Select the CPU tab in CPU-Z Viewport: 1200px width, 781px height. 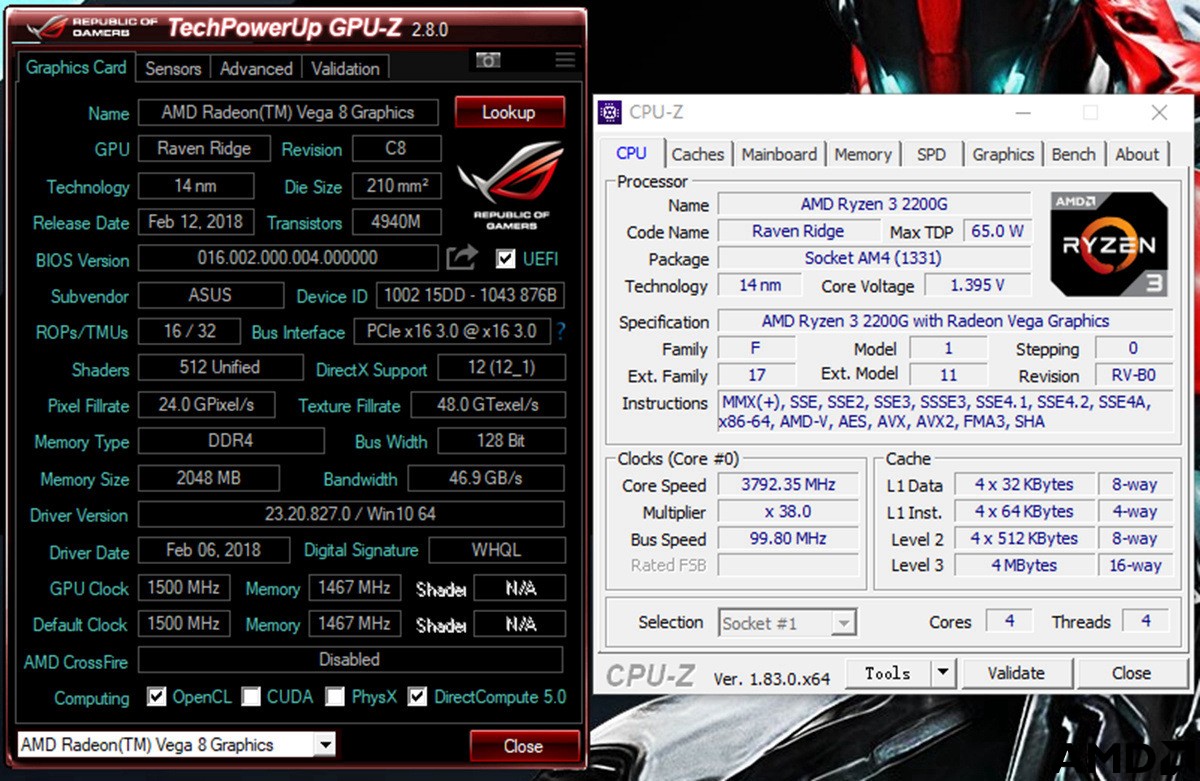631,153
